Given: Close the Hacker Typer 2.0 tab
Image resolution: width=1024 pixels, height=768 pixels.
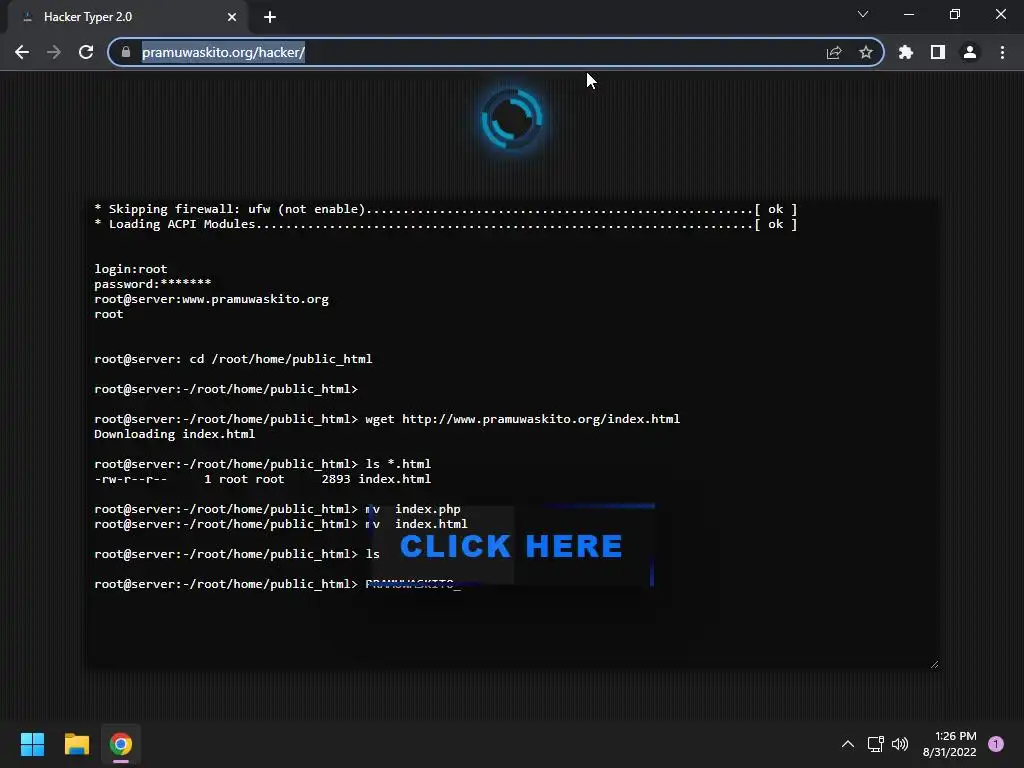Looking at the screenshot, I should 232,17.
